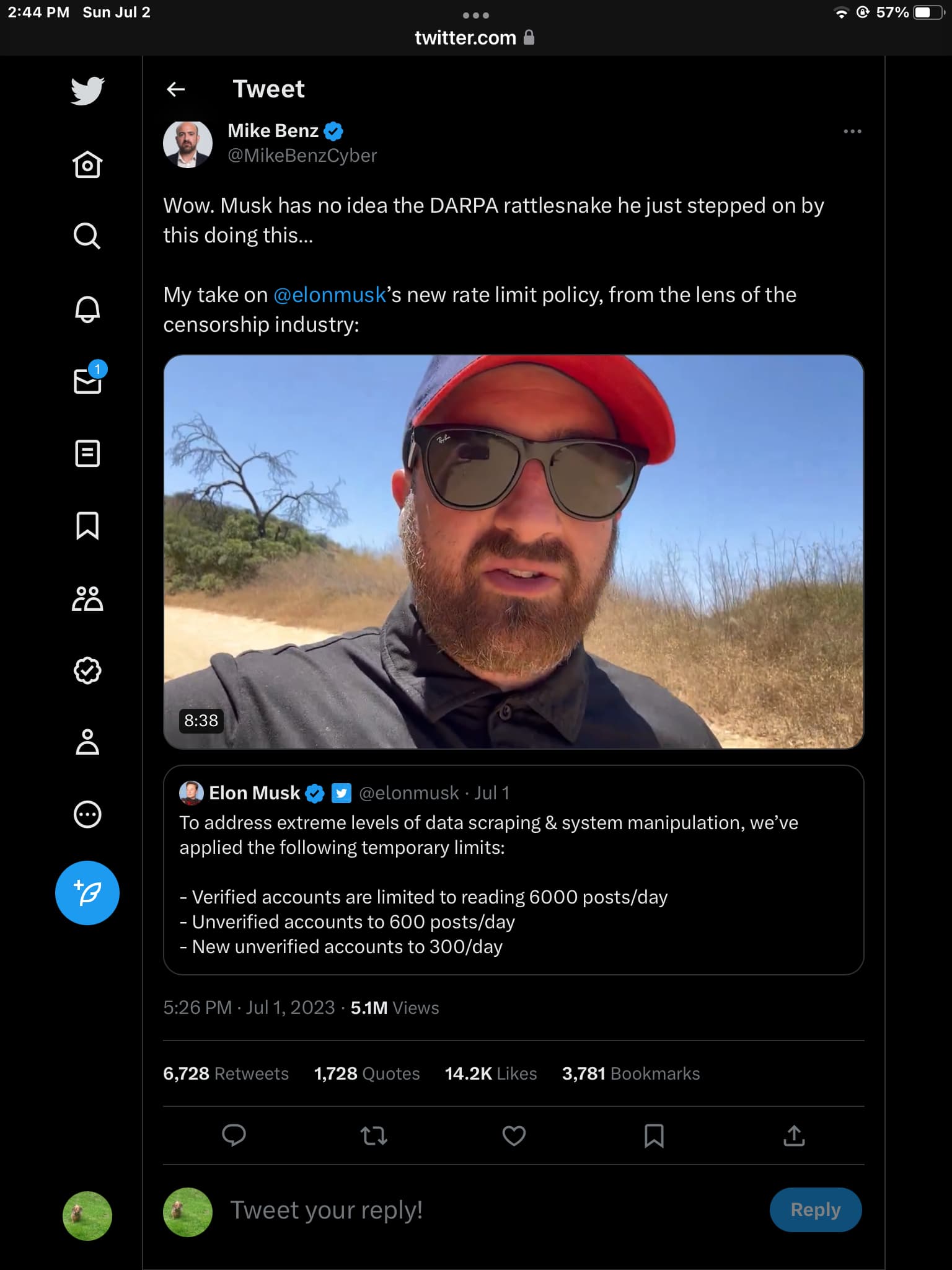Expand the More circle menu in sidebar
Viewport: 952px width, 1270px height.
coord(87,814)
